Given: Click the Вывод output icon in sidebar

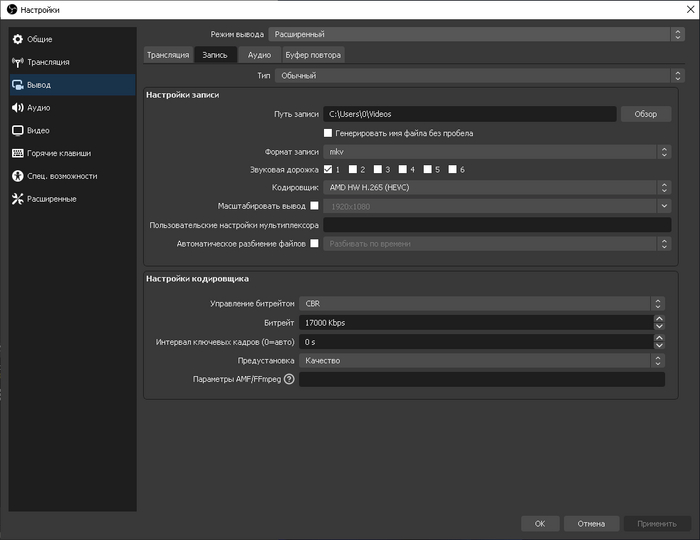Looking at the screenshot, I should tap(18, 85).
